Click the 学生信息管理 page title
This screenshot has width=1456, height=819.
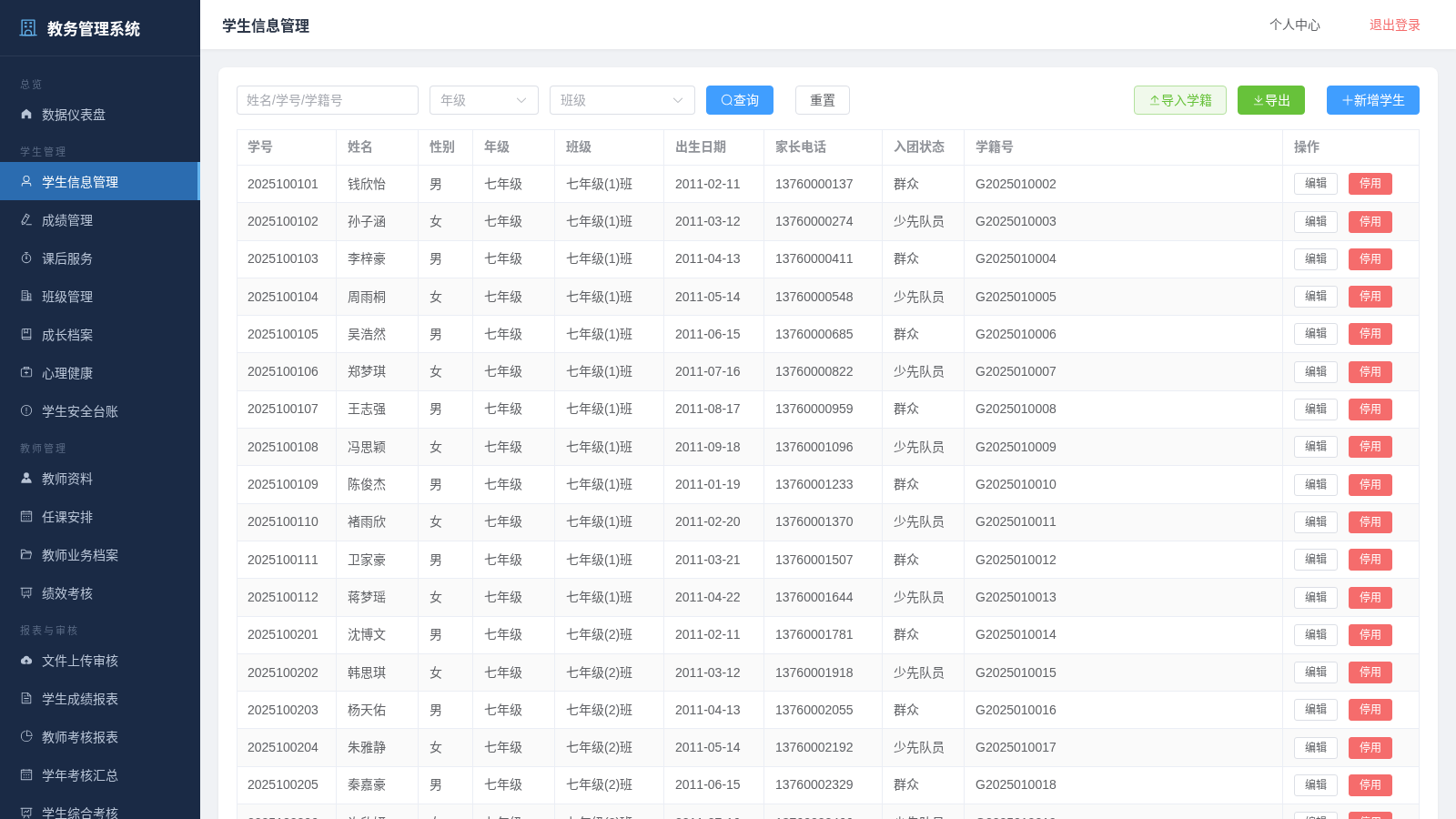(266, 25)
